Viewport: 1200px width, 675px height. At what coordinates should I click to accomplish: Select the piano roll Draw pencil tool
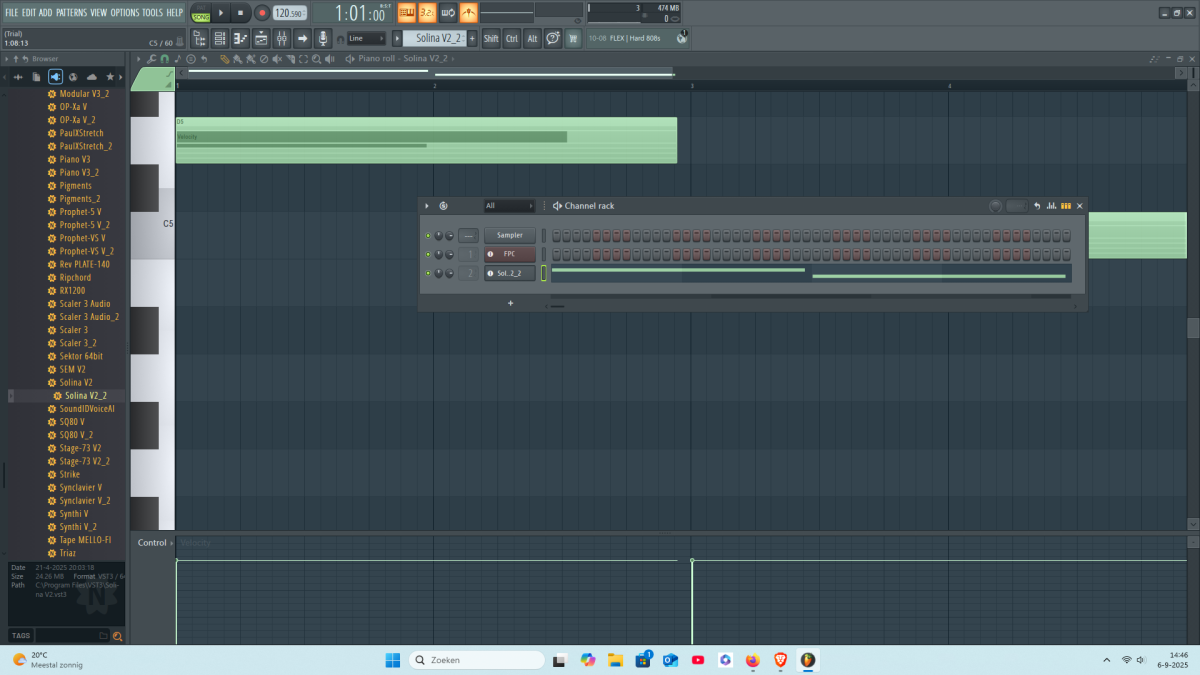coord(224,59)
